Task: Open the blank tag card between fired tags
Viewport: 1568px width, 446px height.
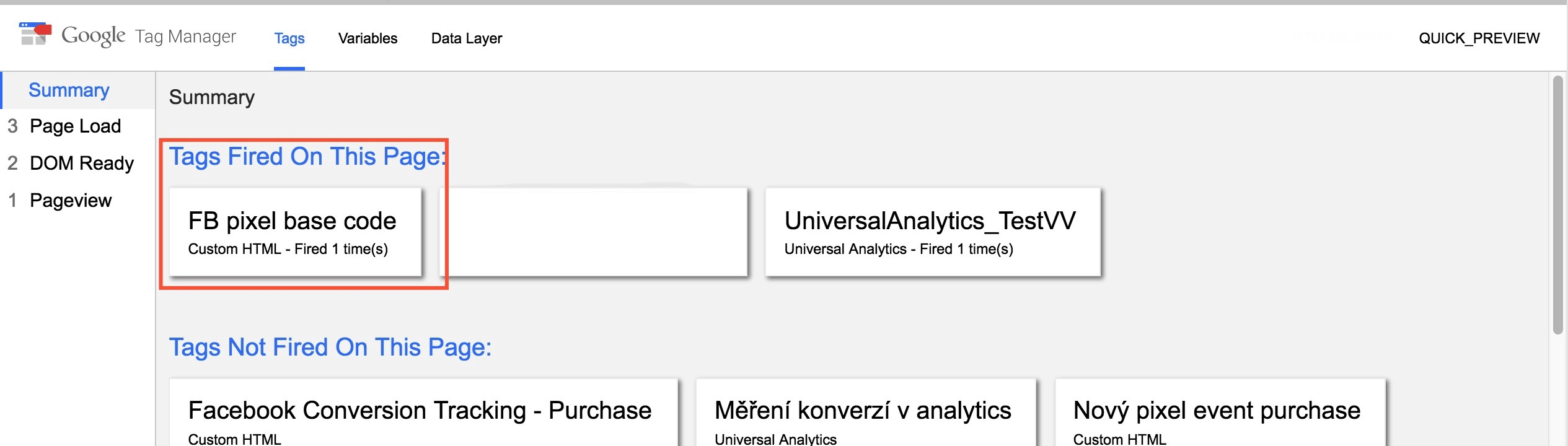Action: 594,232
